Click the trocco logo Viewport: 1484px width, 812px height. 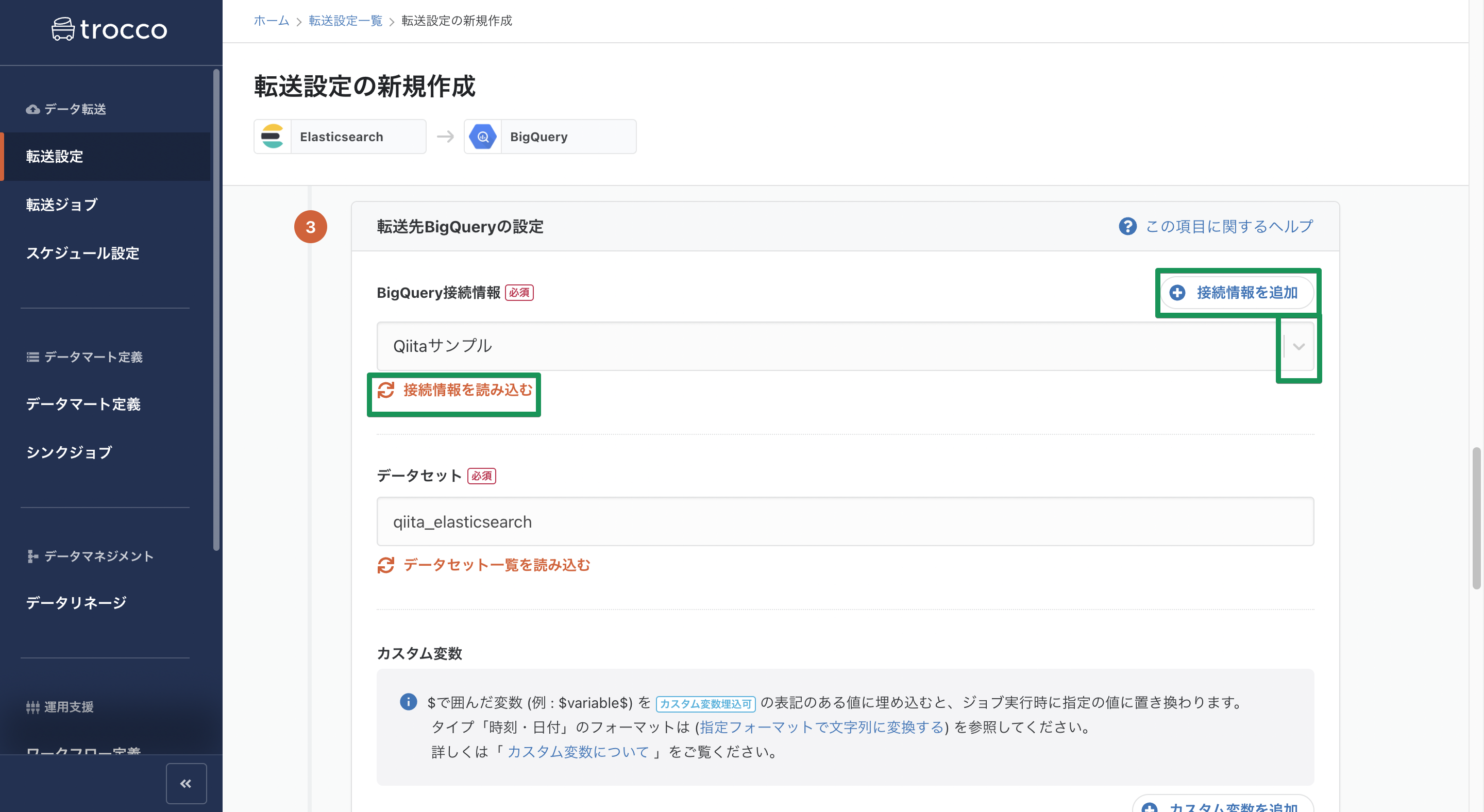[109, 29]
